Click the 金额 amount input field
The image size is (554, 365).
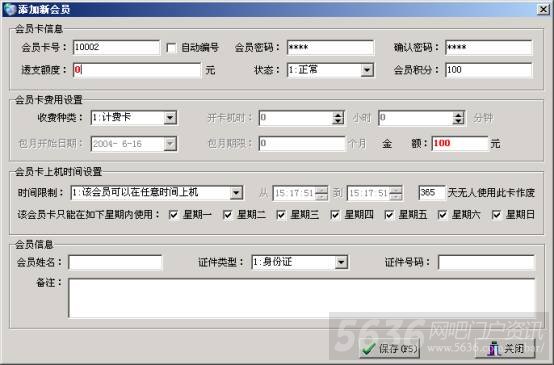coord(460,143)
